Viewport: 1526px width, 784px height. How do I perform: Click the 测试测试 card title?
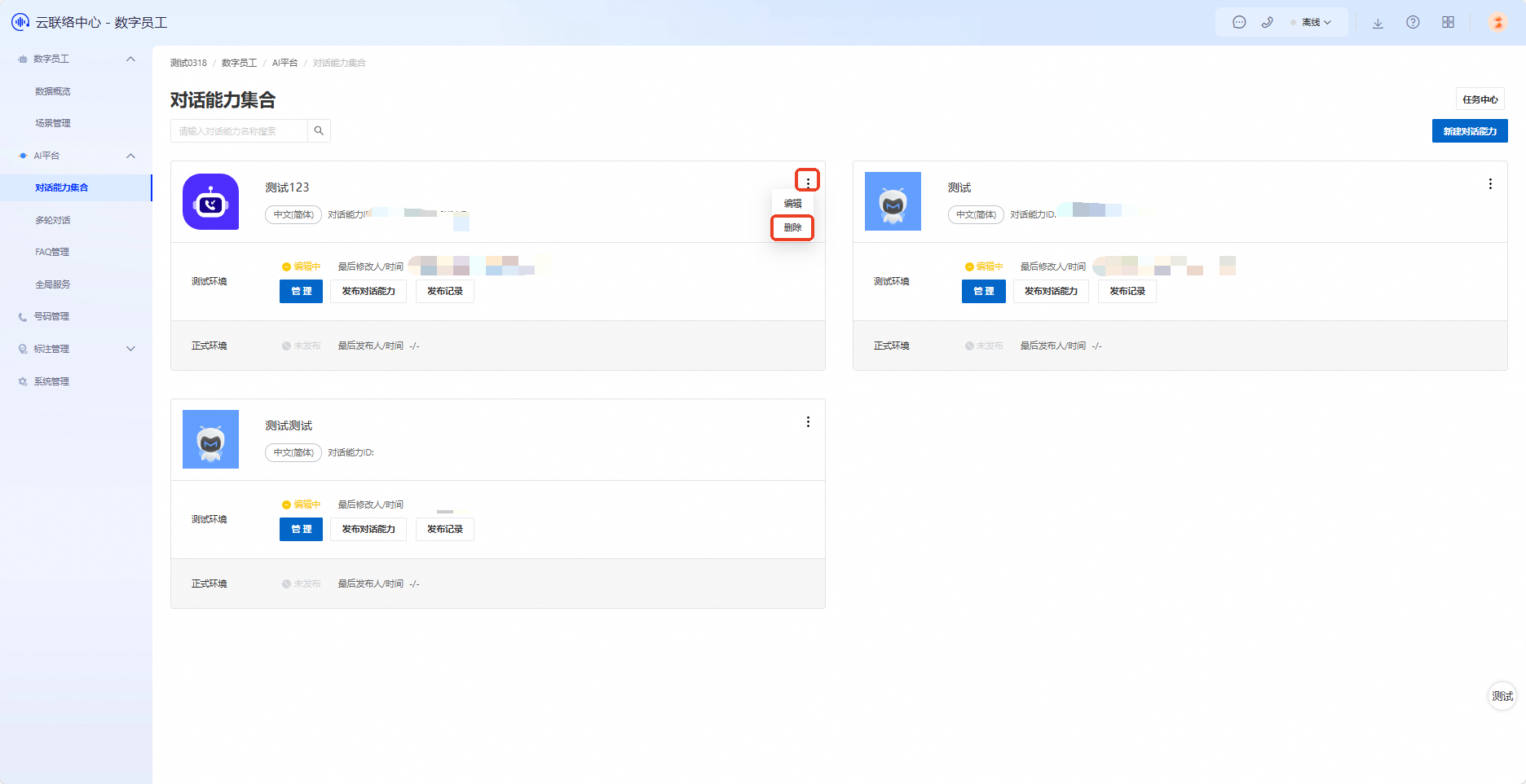(x=289, y=425)
